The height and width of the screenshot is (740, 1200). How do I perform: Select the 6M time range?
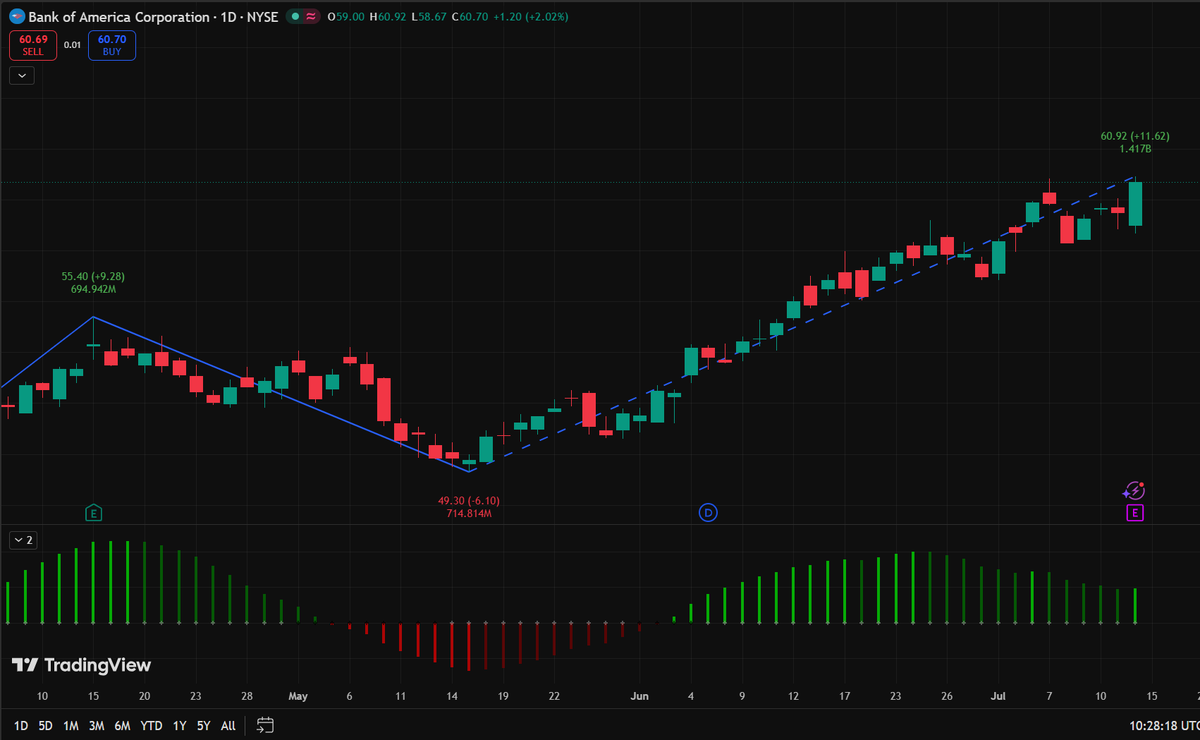point(122,725)
